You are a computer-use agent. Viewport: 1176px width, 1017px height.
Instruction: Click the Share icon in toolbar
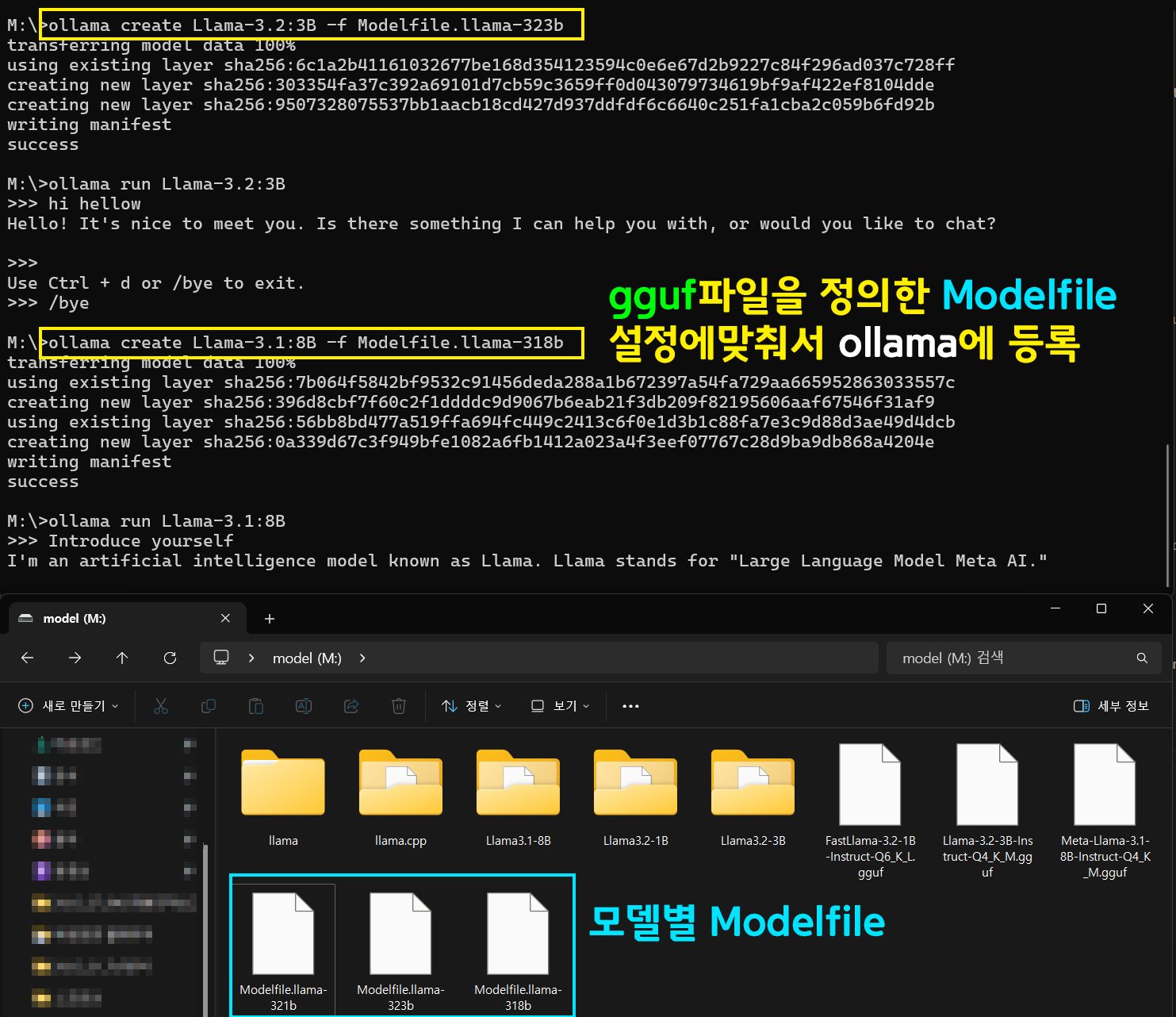coord(351,706)
